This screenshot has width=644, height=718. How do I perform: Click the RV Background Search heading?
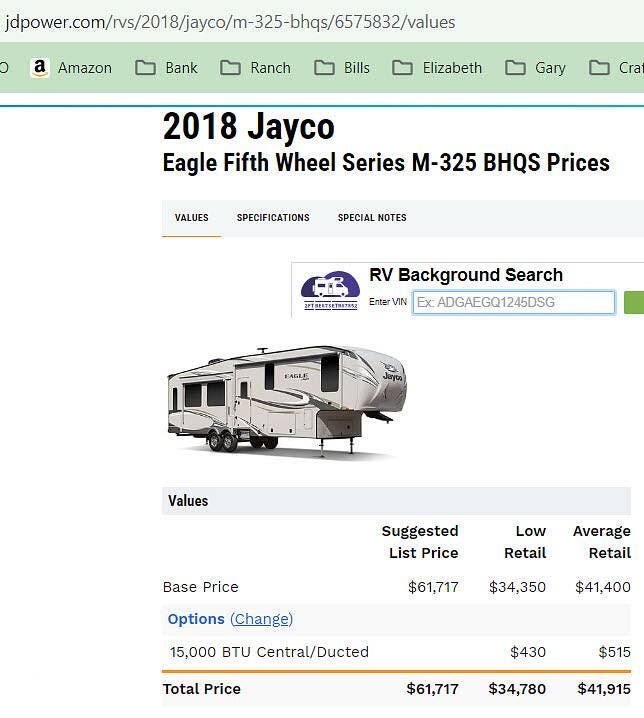pos(466,275)
